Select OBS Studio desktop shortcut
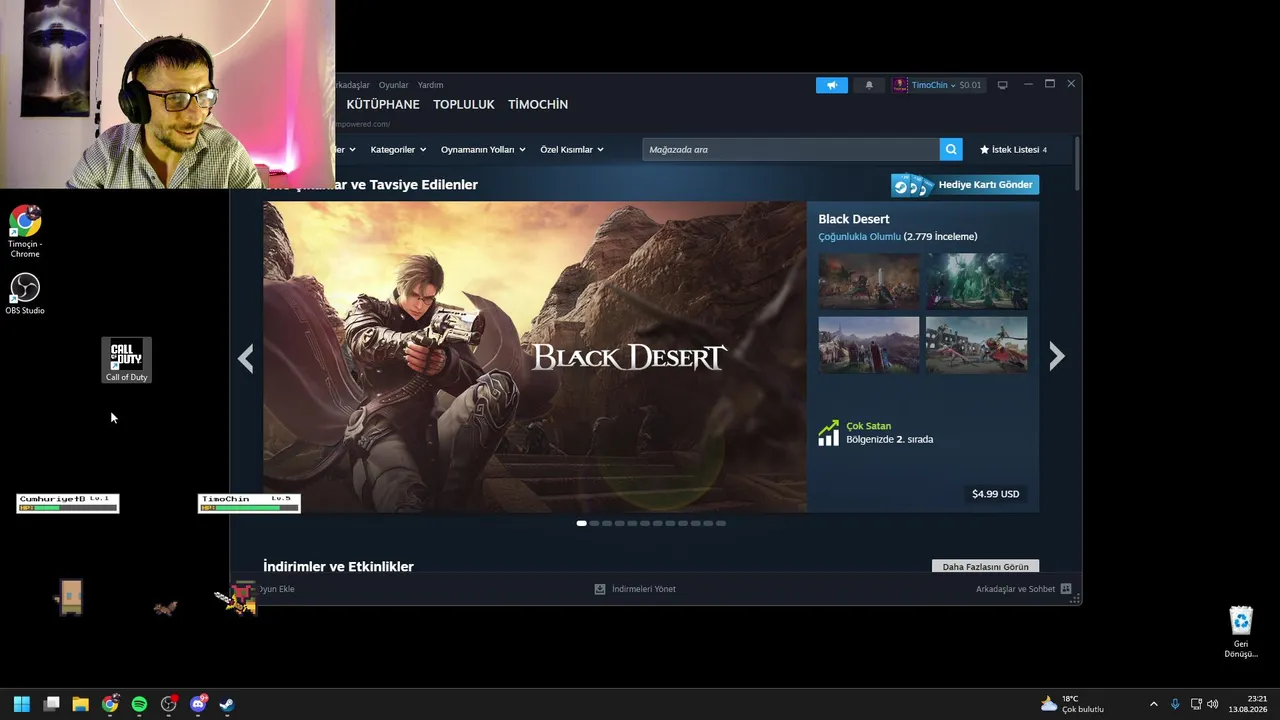The image size is (1280, 720). click(x=25, y=294)
